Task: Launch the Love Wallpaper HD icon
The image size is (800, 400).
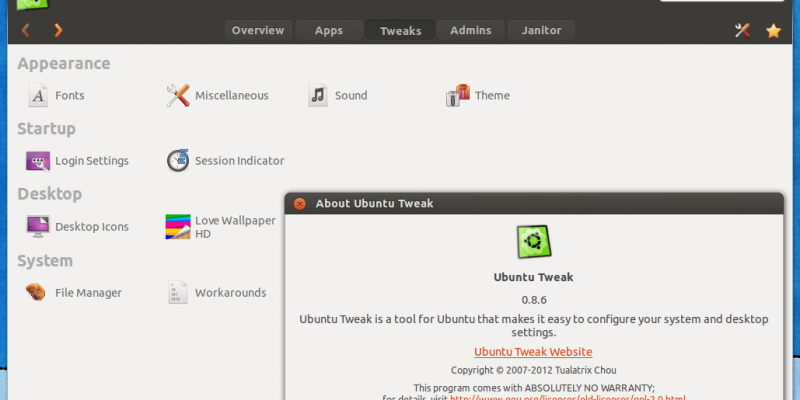Action: pyautogui.click(x=178, y=227)
